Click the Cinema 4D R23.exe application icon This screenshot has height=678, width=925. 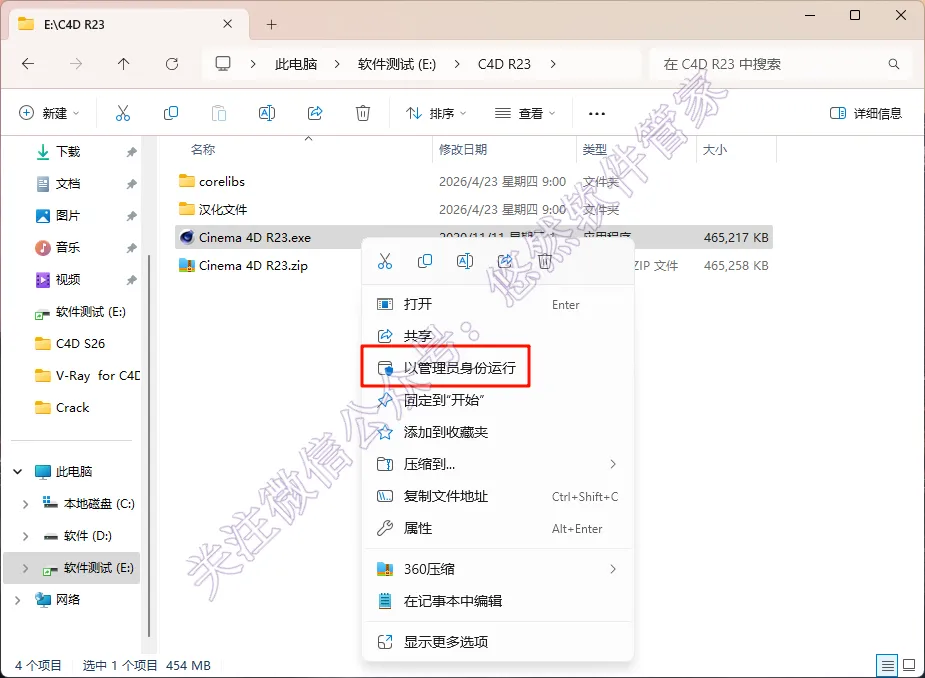click(x=187, y=237)
